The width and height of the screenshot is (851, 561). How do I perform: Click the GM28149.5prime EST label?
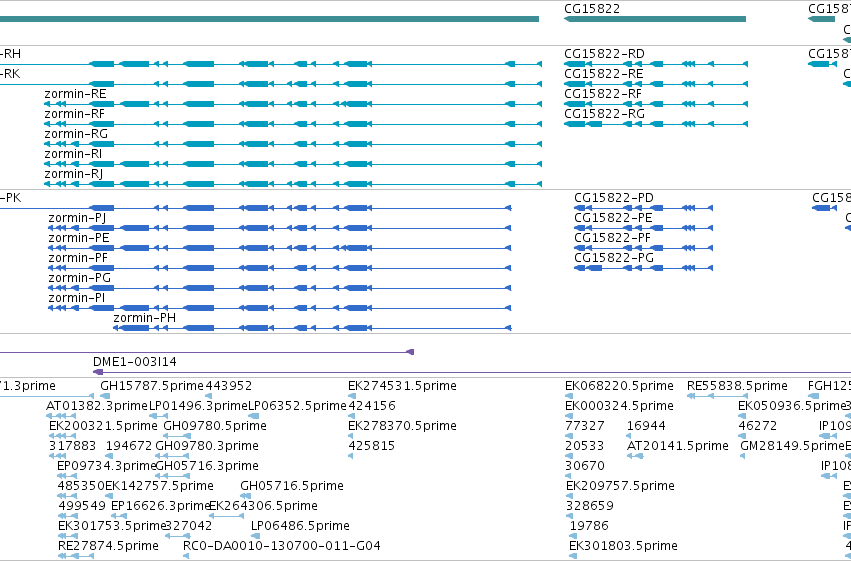793,447
